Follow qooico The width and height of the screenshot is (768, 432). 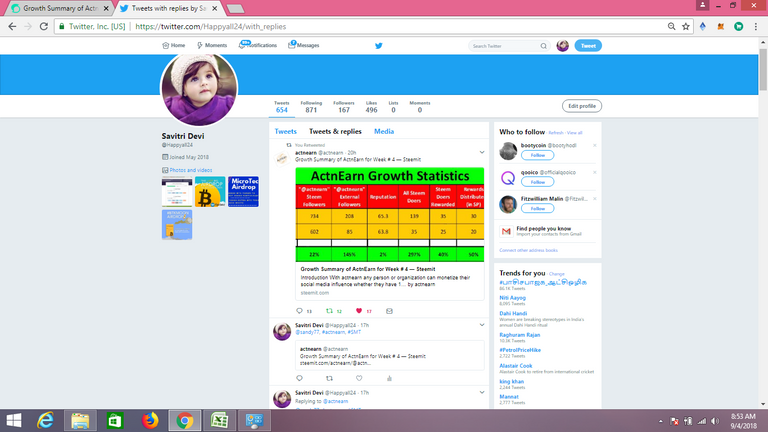[x=537, y=182]
